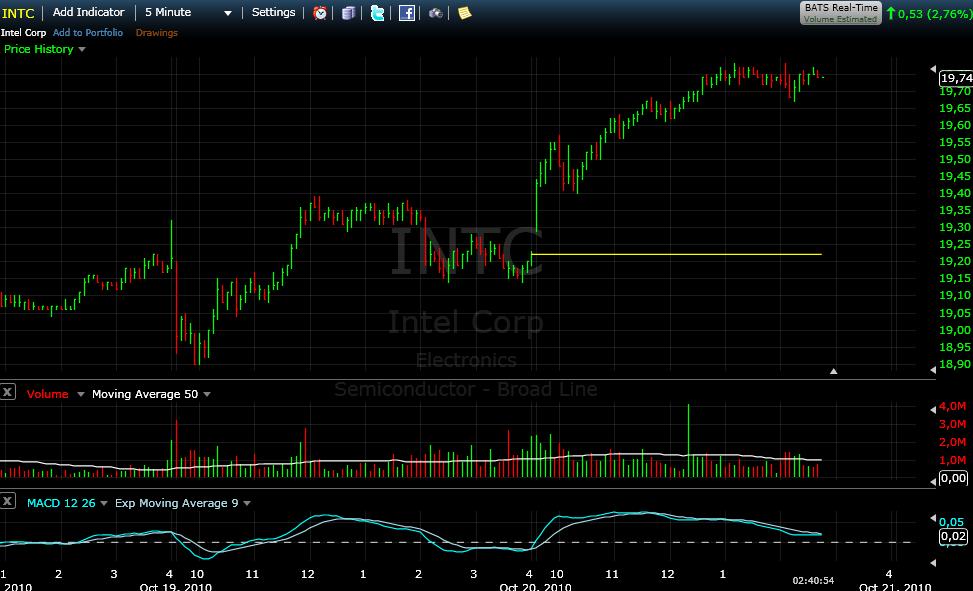Image resolution: width=973 pixels, height=591 pixels.
Task: Open the alarm clock alert icon
Action: tap(320, 12)
